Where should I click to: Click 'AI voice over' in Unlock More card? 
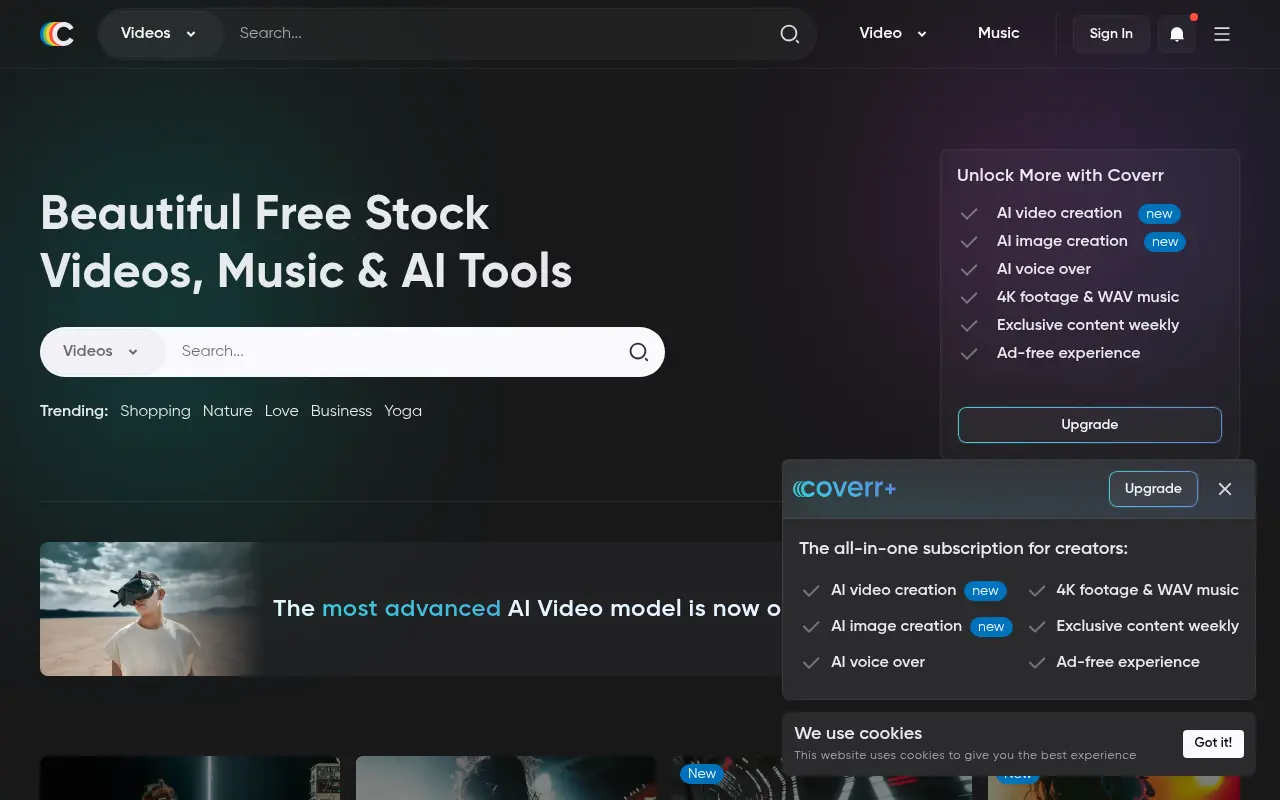click(1044, 269)
